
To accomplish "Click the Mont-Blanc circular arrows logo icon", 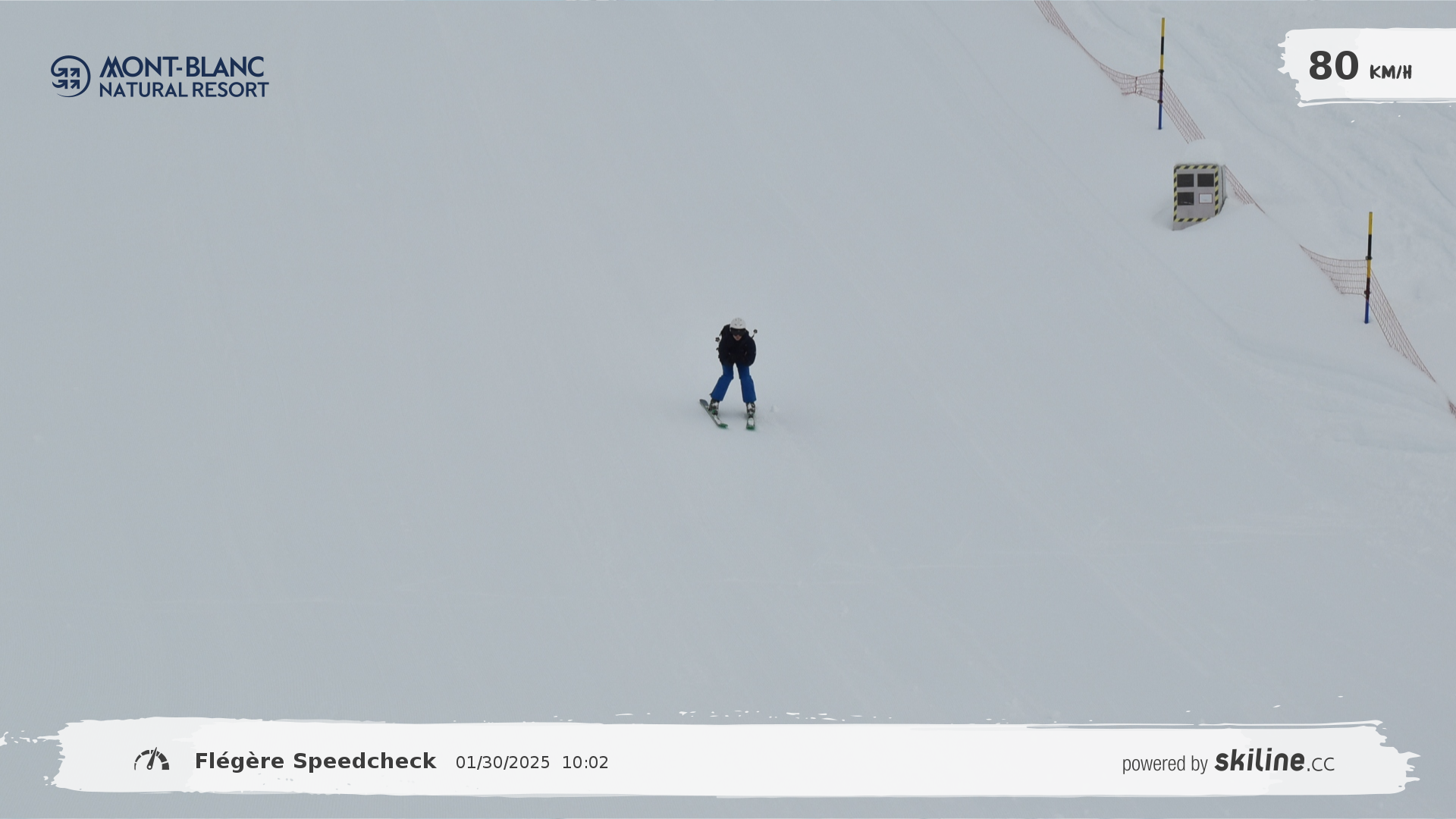I will pos(71,76).
